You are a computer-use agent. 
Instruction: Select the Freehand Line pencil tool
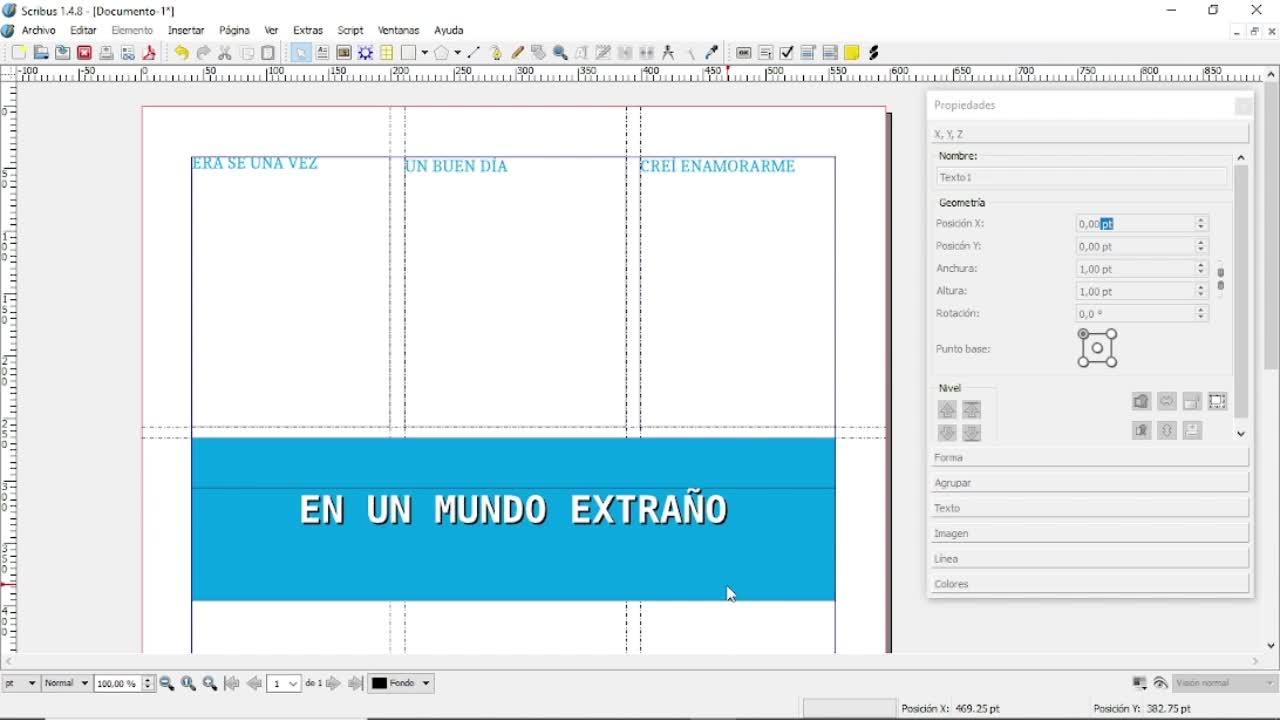click(517, 53)
